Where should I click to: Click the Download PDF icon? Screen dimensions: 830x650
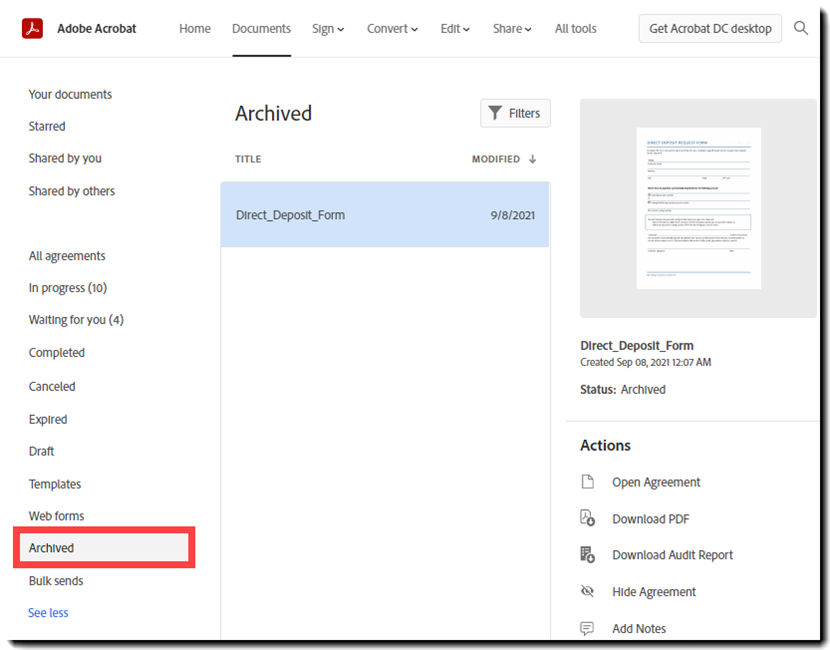(x=588, y=518)
